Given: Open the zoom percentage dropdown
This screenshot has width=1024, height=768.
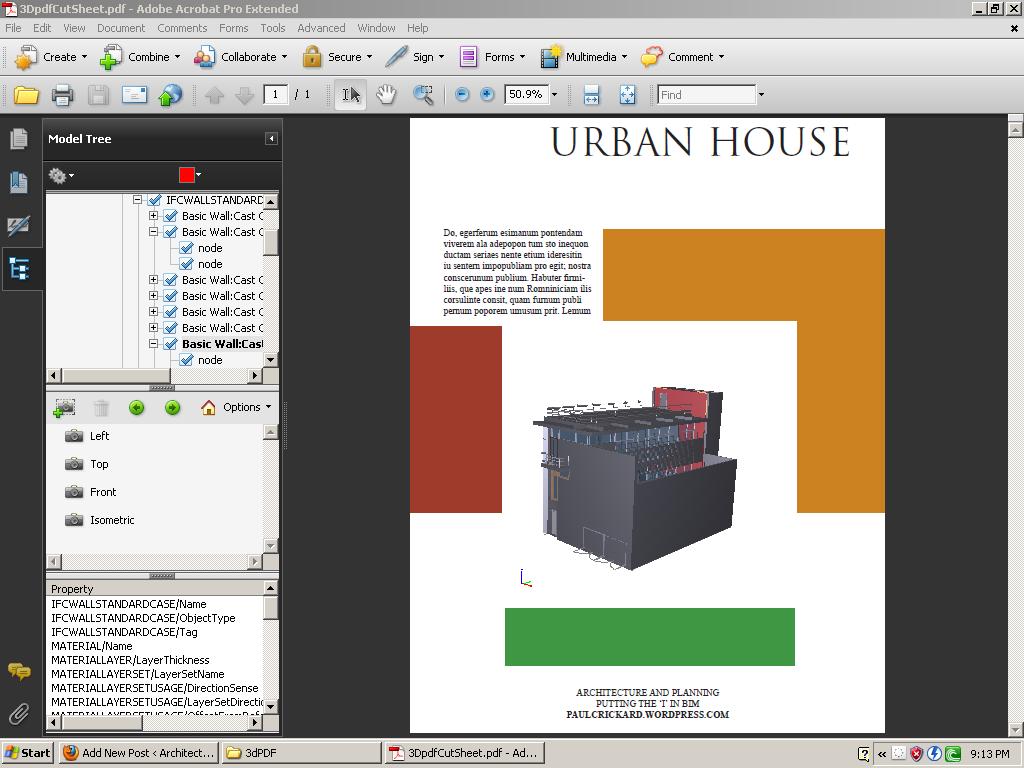Looking at the screenshot, I should click(554, 95).
